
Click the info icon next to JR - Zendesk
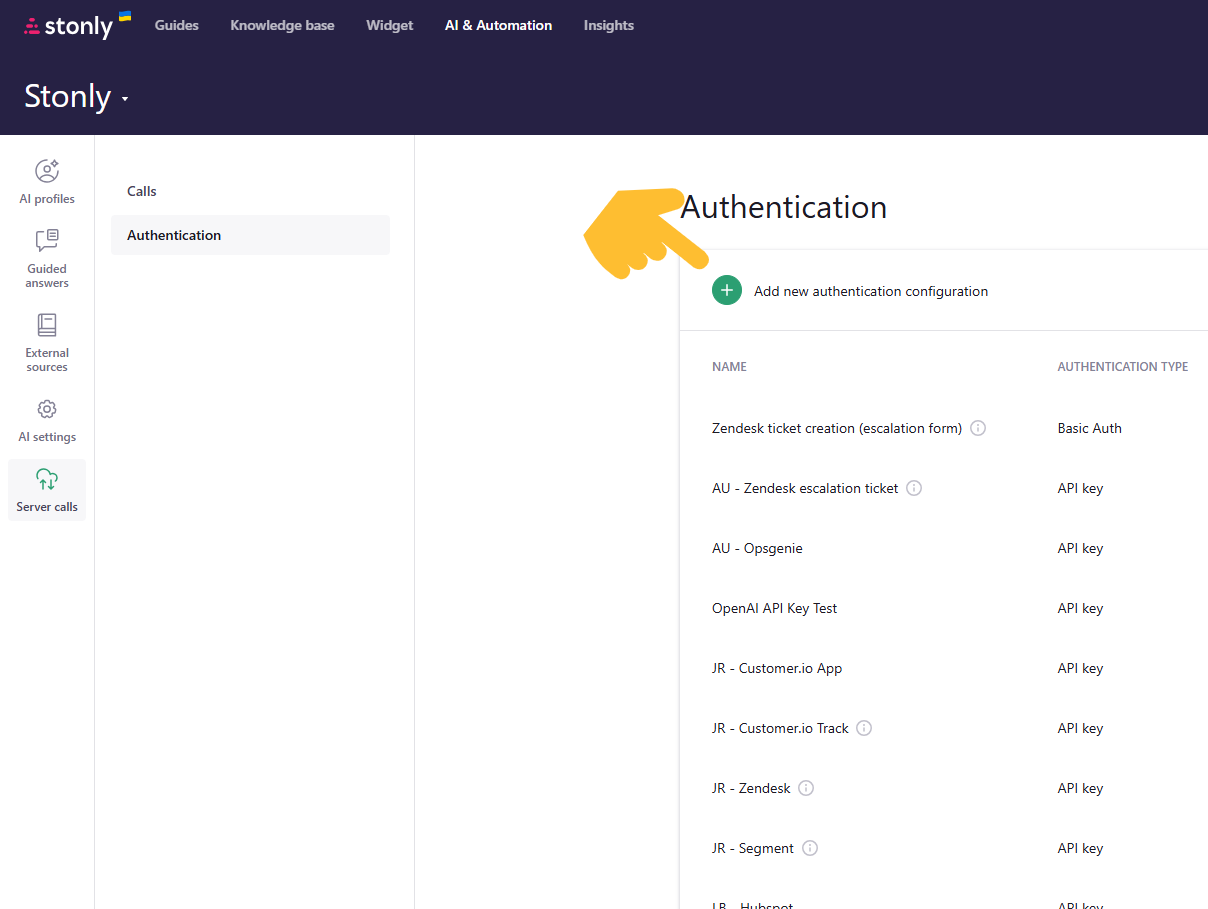coord(806,788)
